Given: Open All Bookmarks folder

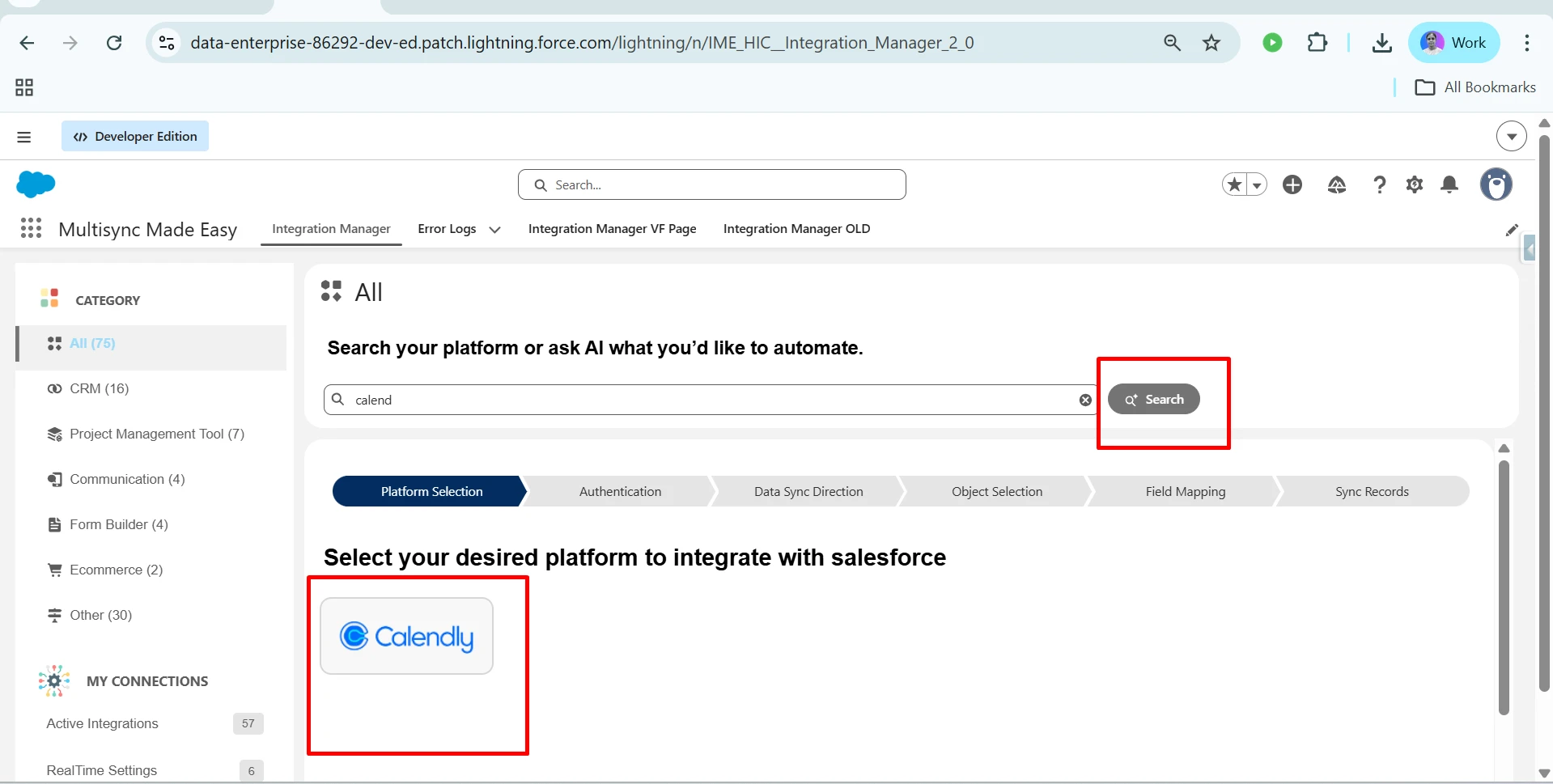Looking at the screenshot, I should pyautogui.click(x=1475, y=87).
